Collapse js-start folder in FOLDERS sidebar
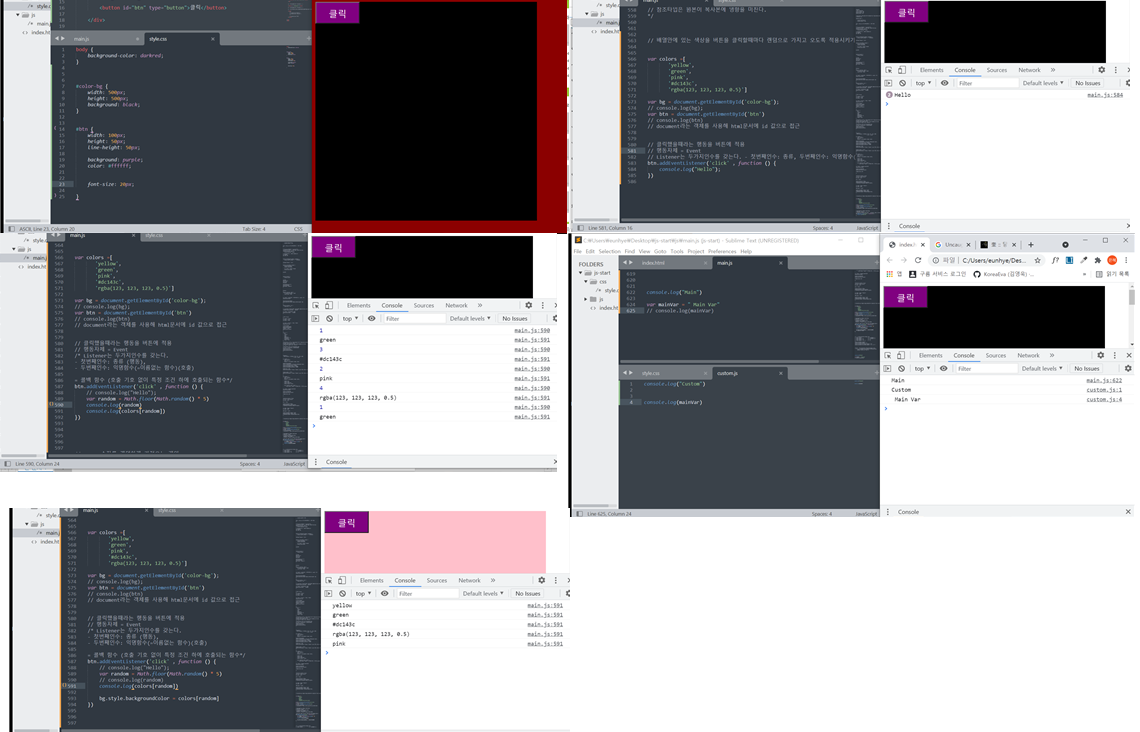The width and height of the screenshot is (1140, 732). pos(580,273)
